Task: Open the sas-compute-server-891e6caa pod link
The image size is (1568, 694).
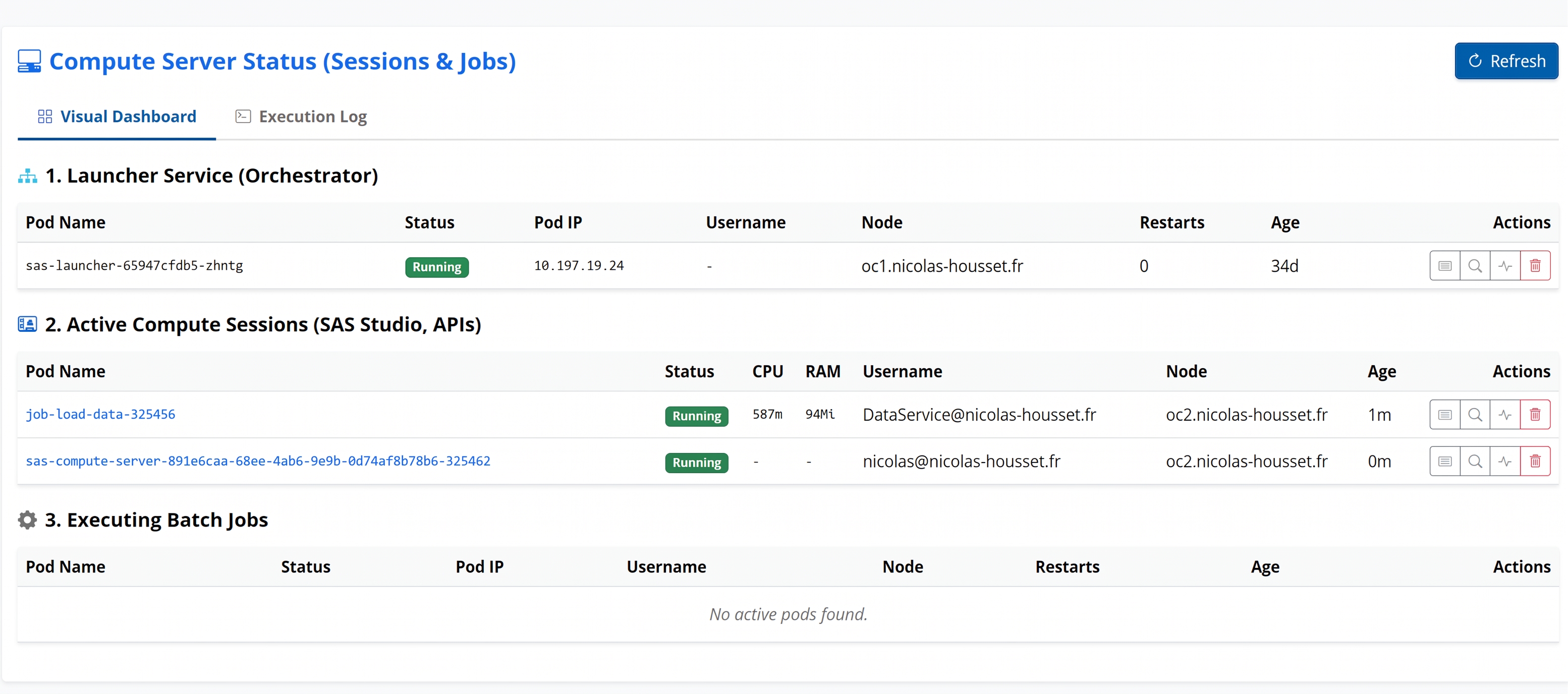Action: pos(258,461)
